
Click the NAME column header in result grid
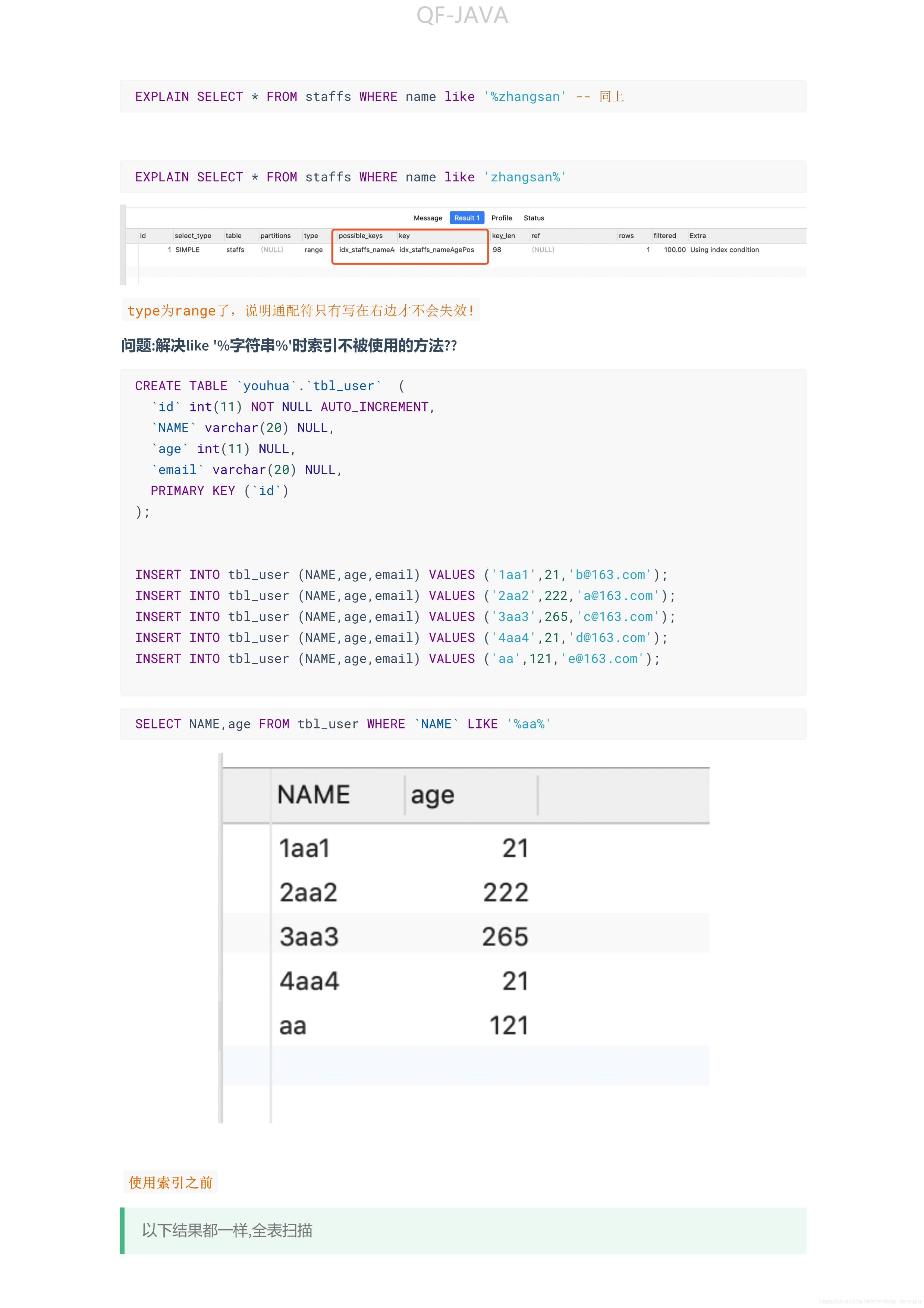[314, 794]
